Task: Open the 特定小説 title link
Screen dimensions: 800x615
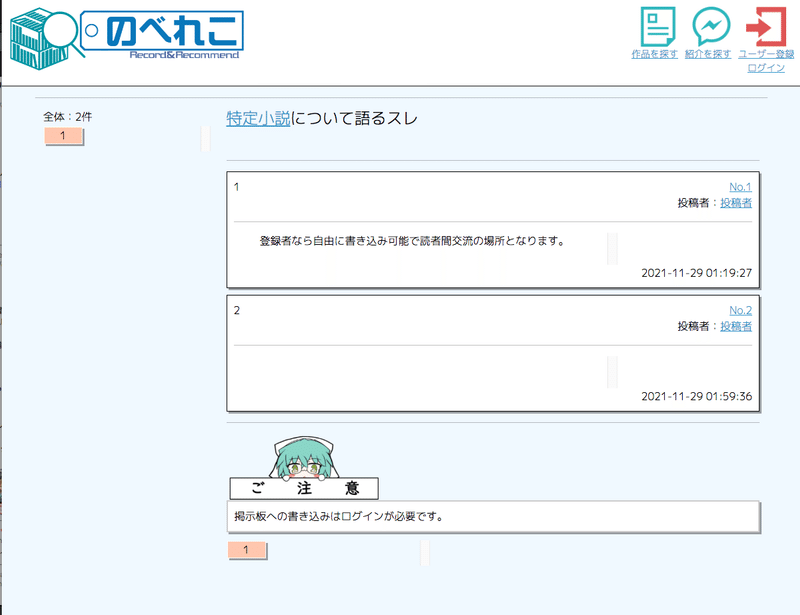Action: click(x=258, y=118)
